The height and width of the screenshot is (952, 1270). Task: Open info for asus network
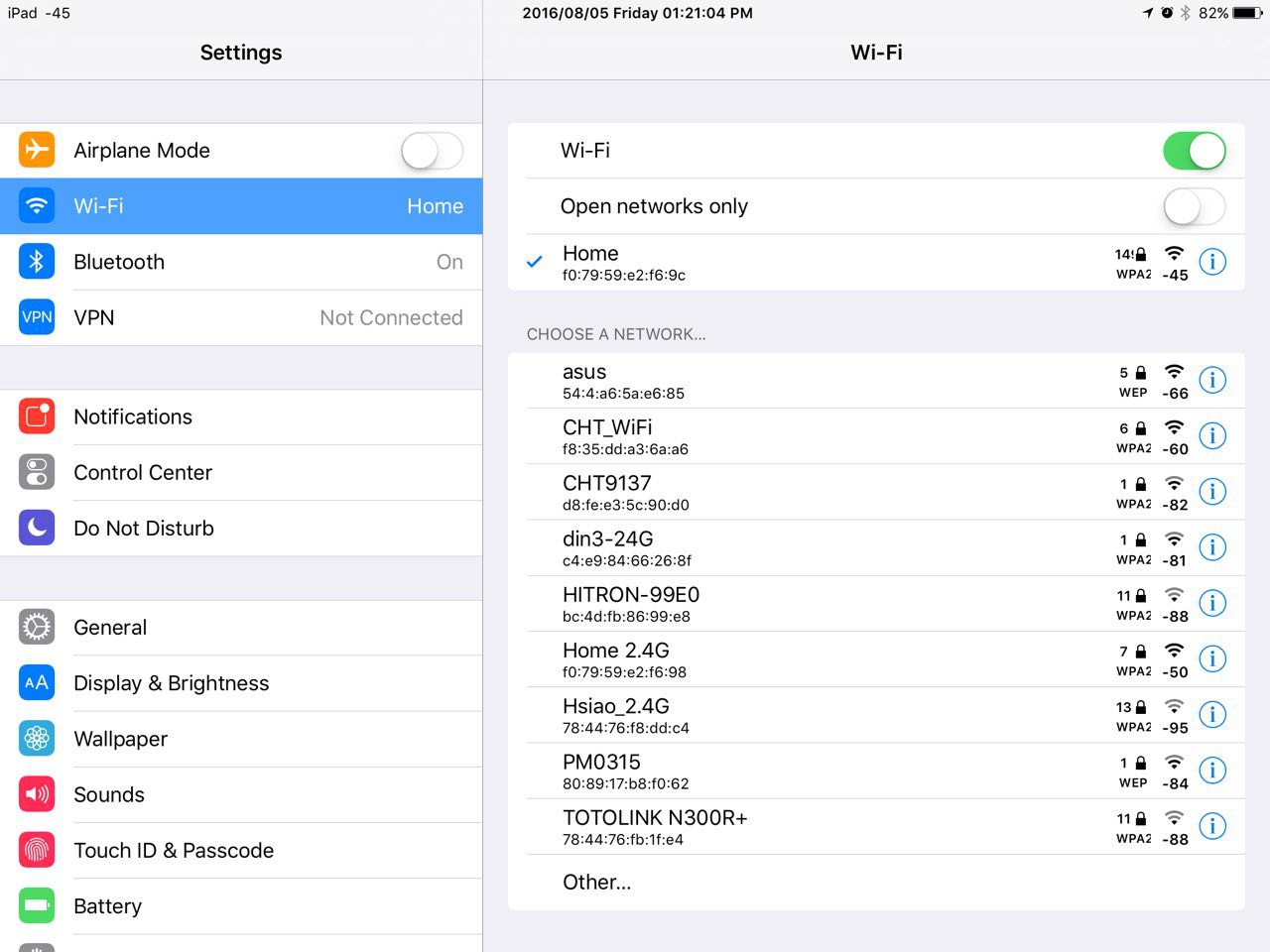(1212, 380)
